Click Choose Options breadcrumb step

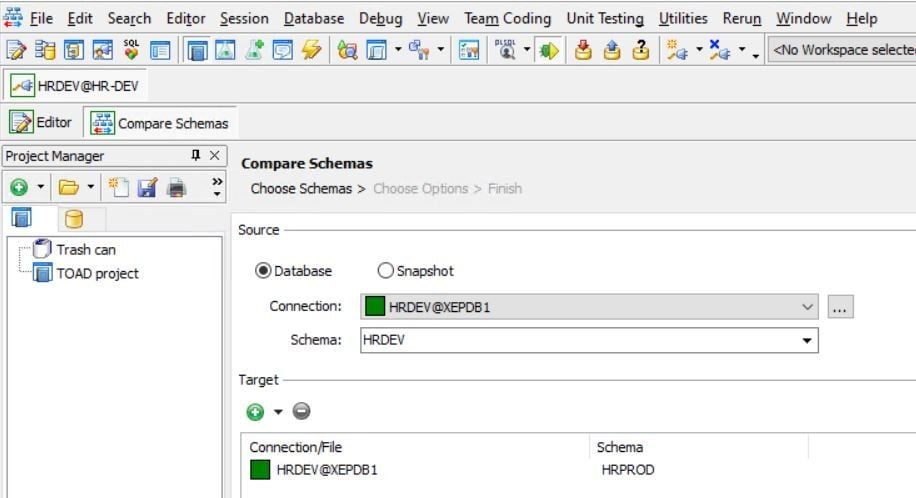point(421,189)
